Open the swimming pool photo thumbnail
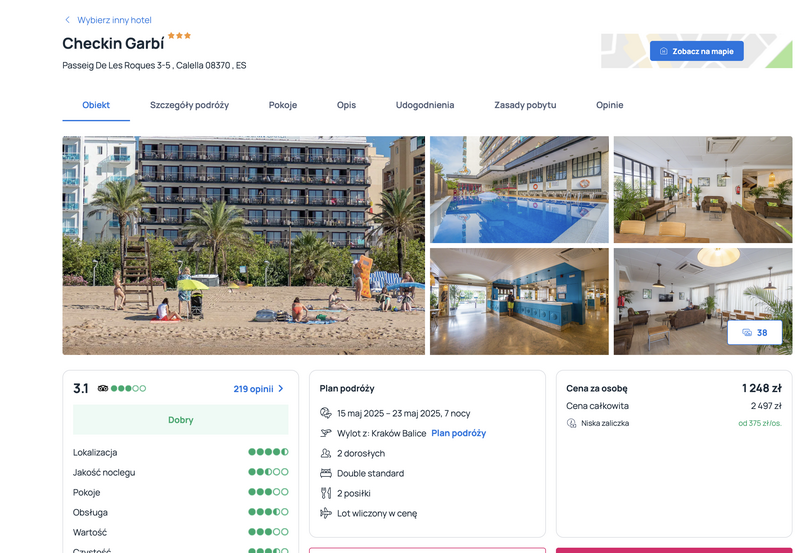 point(519,189)
